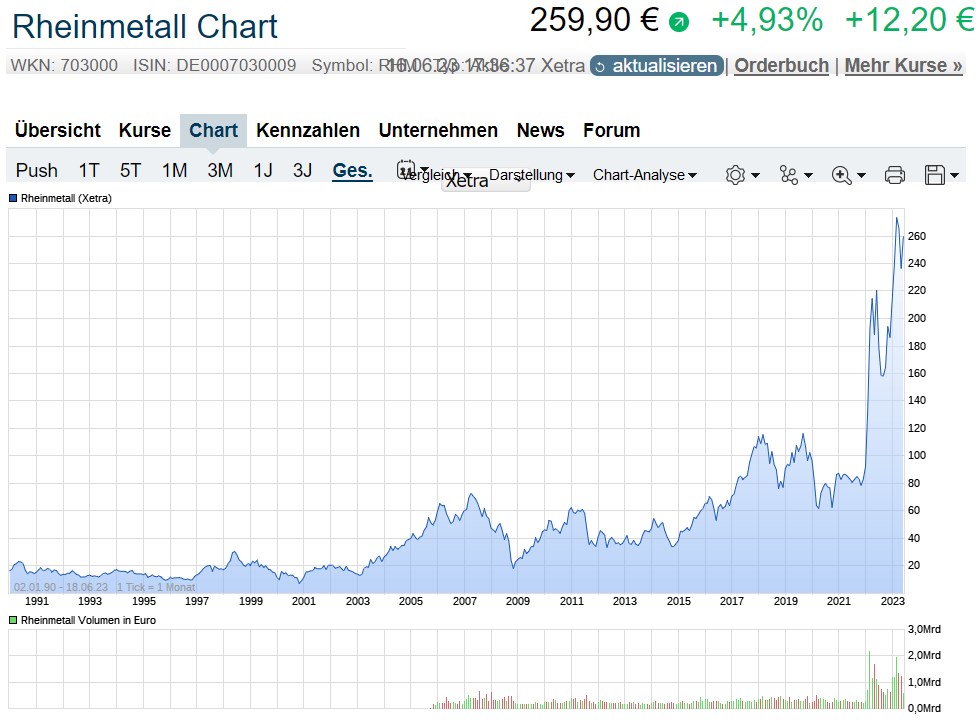The width and height of the screenshot is (976, 722).
Task: Click the 1991 year axis label
Action: point(37,601)
